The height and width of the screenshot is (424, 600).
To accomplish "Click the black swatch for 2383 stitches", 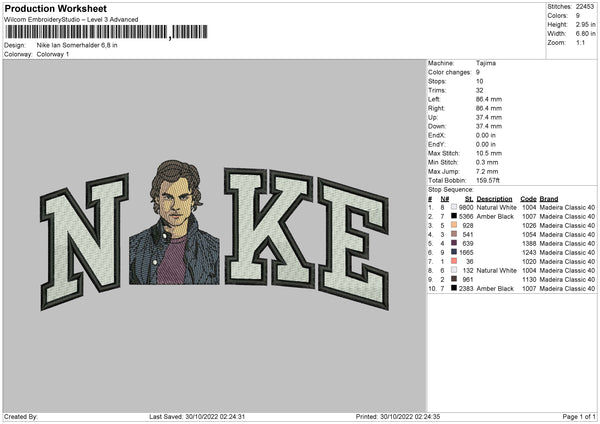I will (x=454, y=288).
